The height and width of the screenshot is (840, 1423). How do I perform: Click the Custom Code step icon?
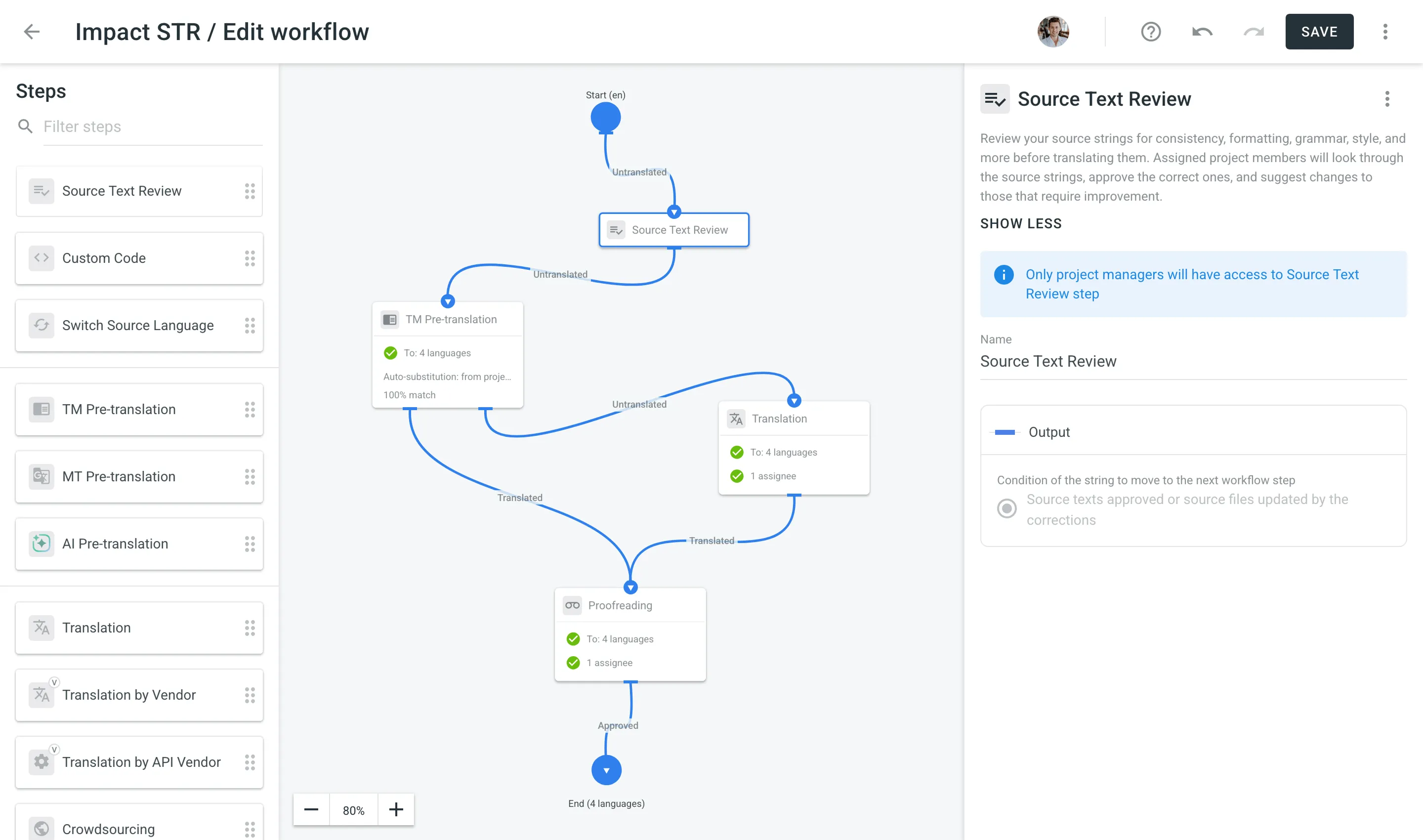tap(41, 258)
